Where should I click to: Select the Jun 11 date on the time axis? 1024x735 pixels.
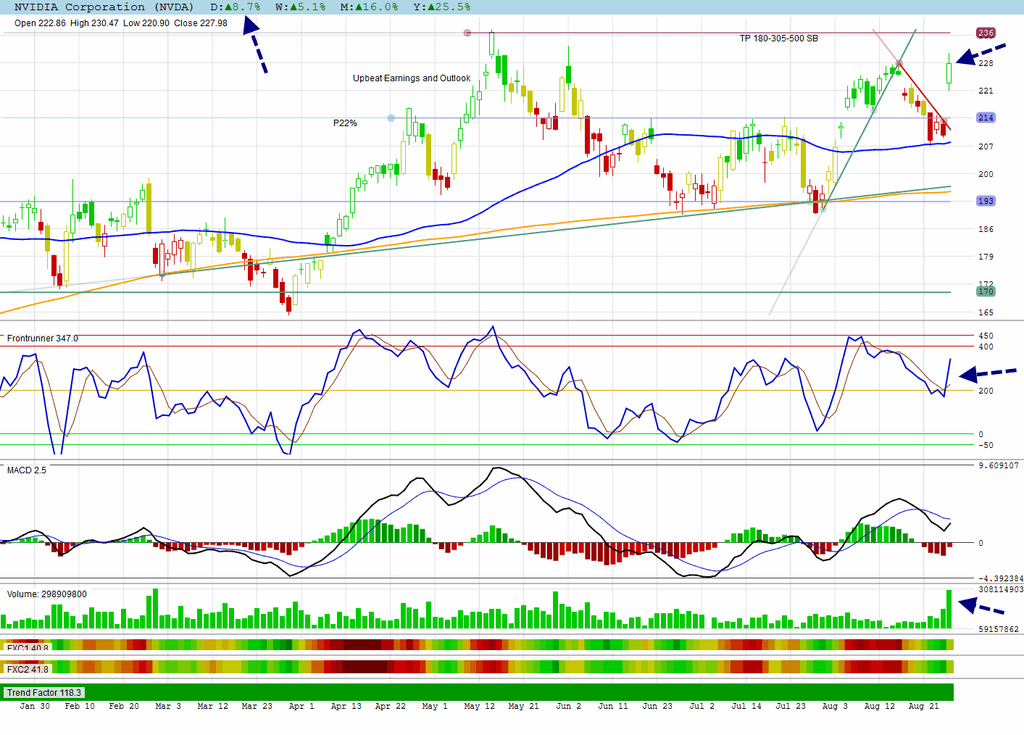(x=613, y=706)
